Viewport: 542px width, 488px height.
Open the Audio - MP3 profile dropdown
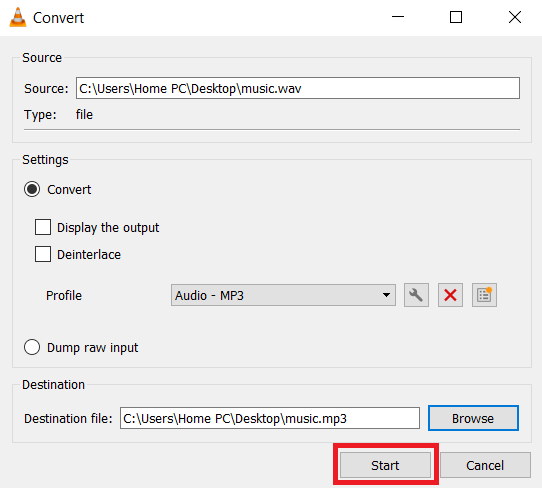(x=283, y=295)
